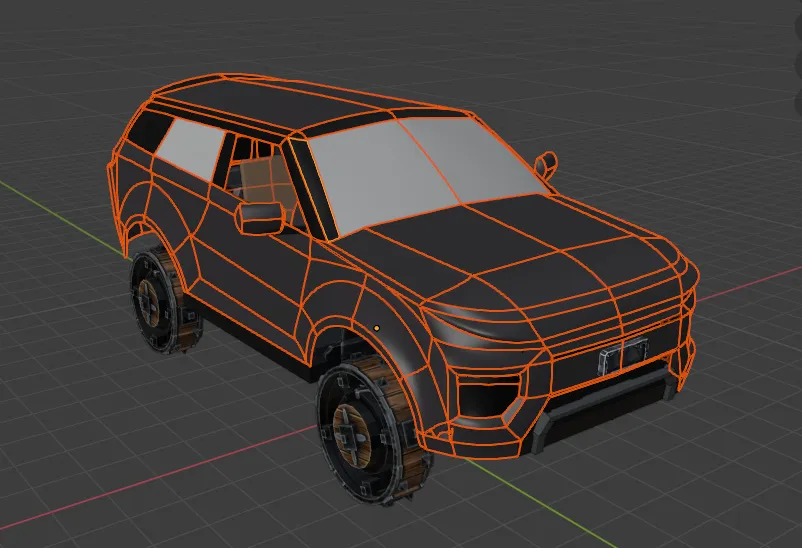The width and height of the screenshot is (802, 548).
Task: Click the orange object origin dot
Action: click(377, 328)
